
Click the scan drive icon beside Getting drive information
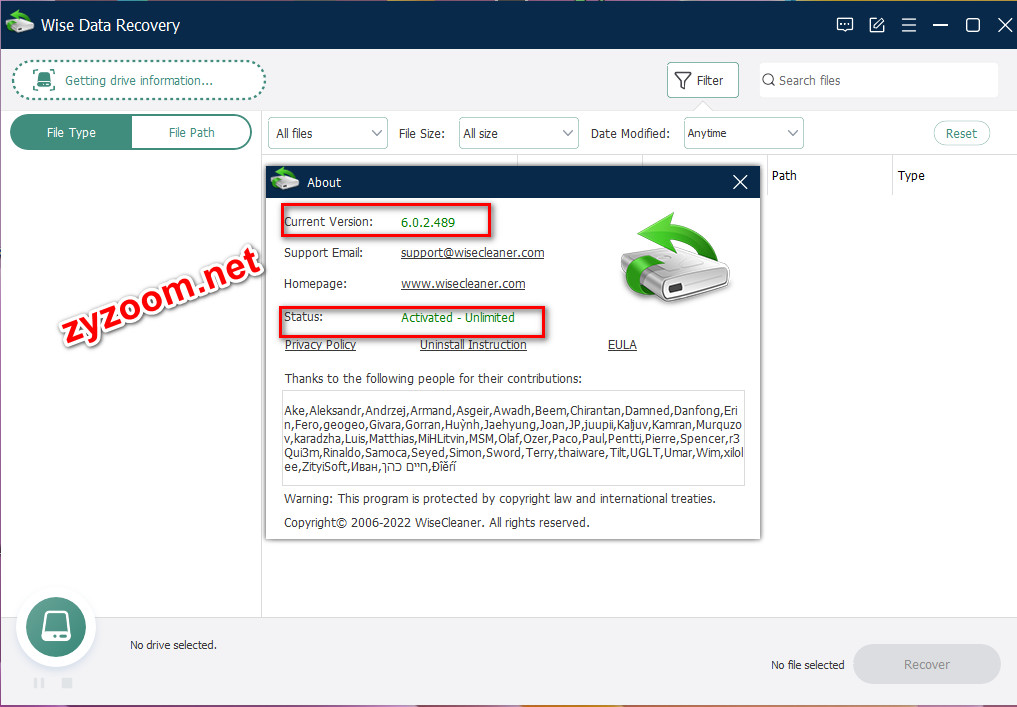43,80
